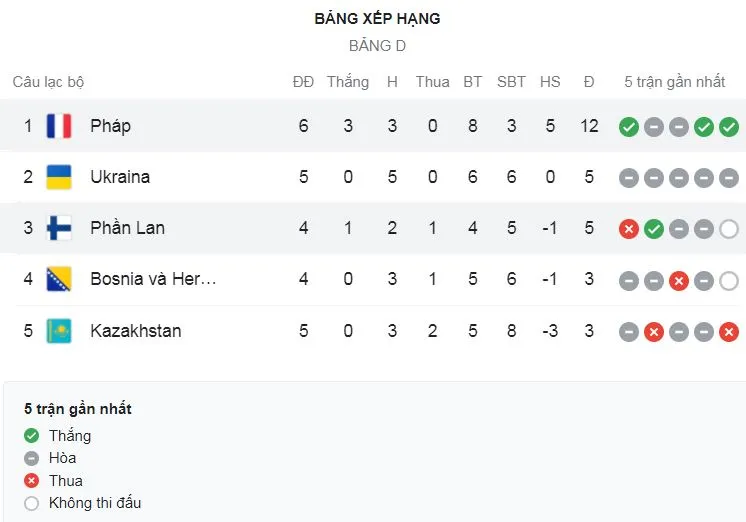Click the Bosnia and Herzegovina flag icon
Image resolution: width=746 pixels, height=522 pixels.
[x=59, y=279]
